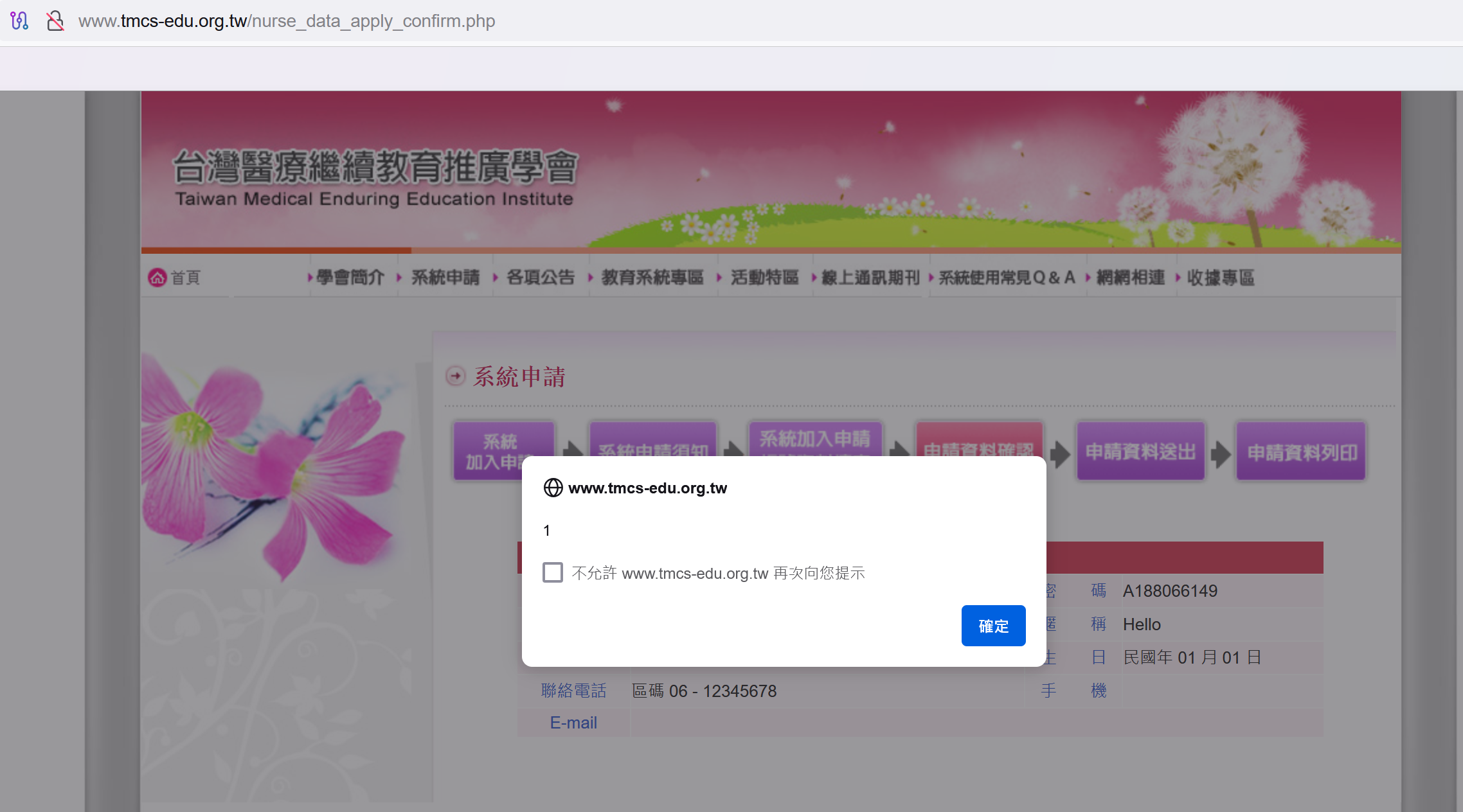
Task: Click the arrow between 申請資料送出 and 申請資料列印
Action: point(1221,454)
